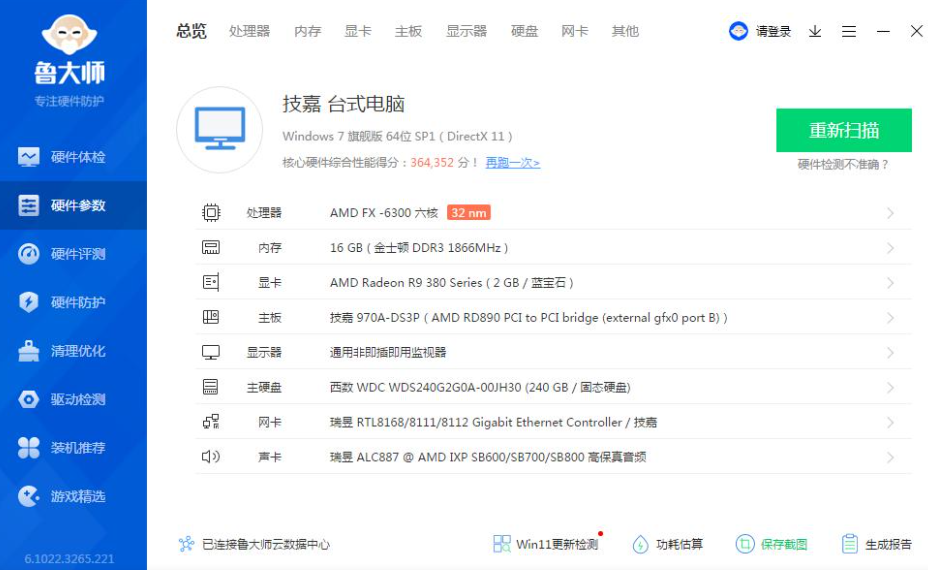Select 硬件参数 sidebar item
Image resolution: width=928 pixels, height=570 pixels.
(73, 205)
